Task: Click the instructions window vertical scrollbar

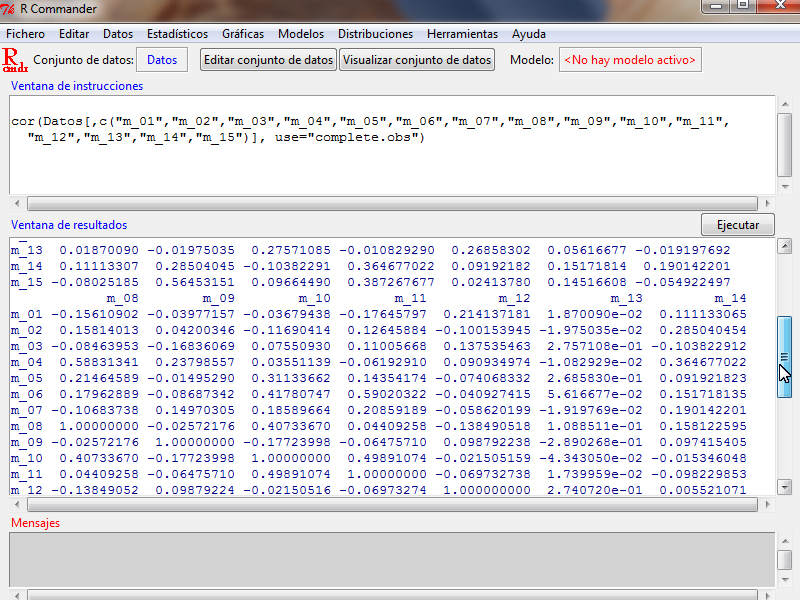Action: tap(785, 145)
